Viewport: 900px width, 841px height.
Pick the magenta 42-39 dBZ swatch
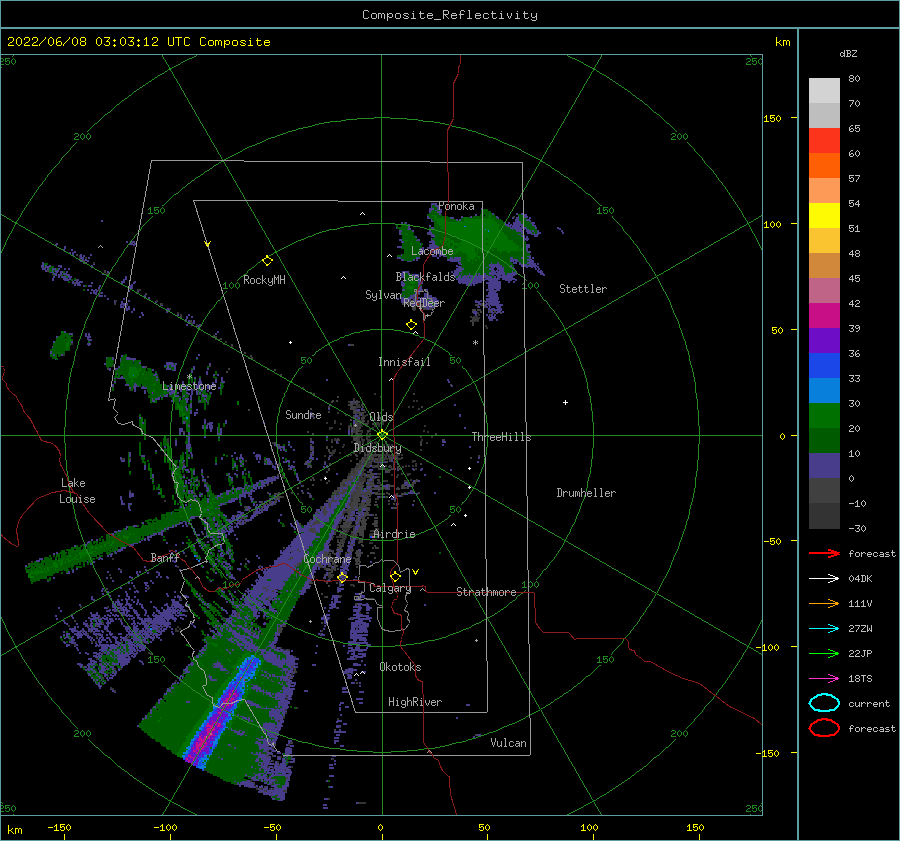click(x=824, y=316)
